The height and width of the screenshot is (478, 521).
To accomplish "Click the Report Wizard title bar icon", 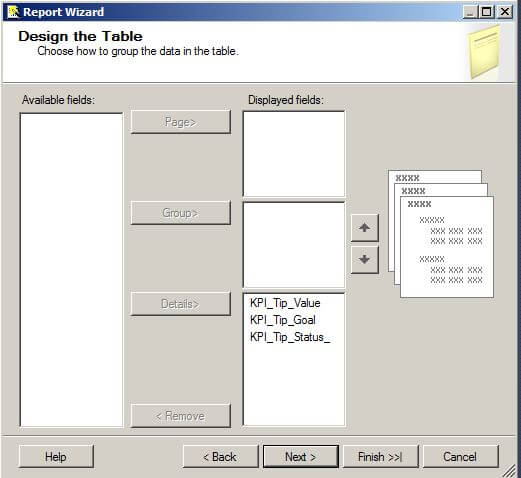I will coord(13,12).
